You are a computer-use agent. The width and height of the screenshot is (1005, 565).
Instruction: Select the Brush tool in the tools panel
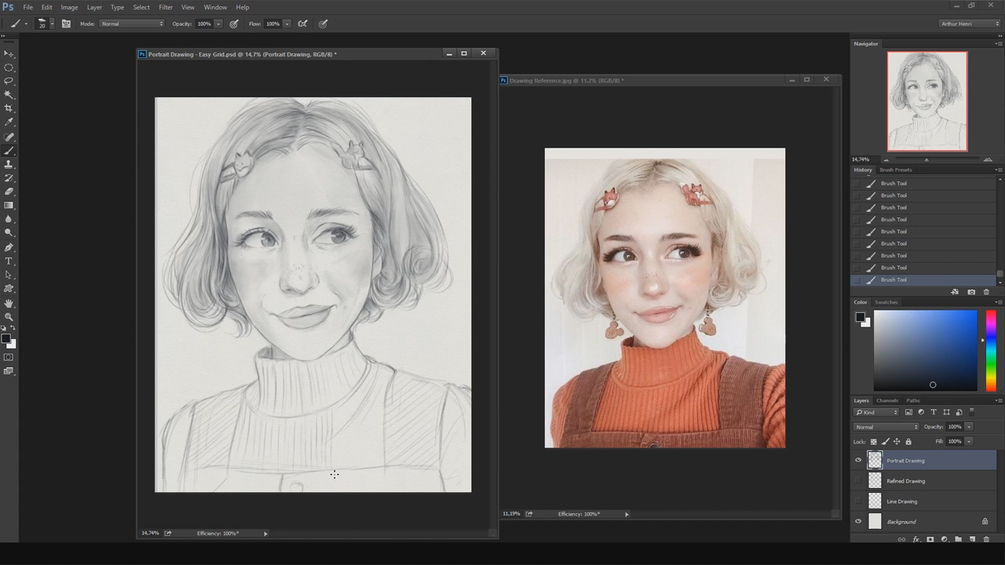point(8,151)
